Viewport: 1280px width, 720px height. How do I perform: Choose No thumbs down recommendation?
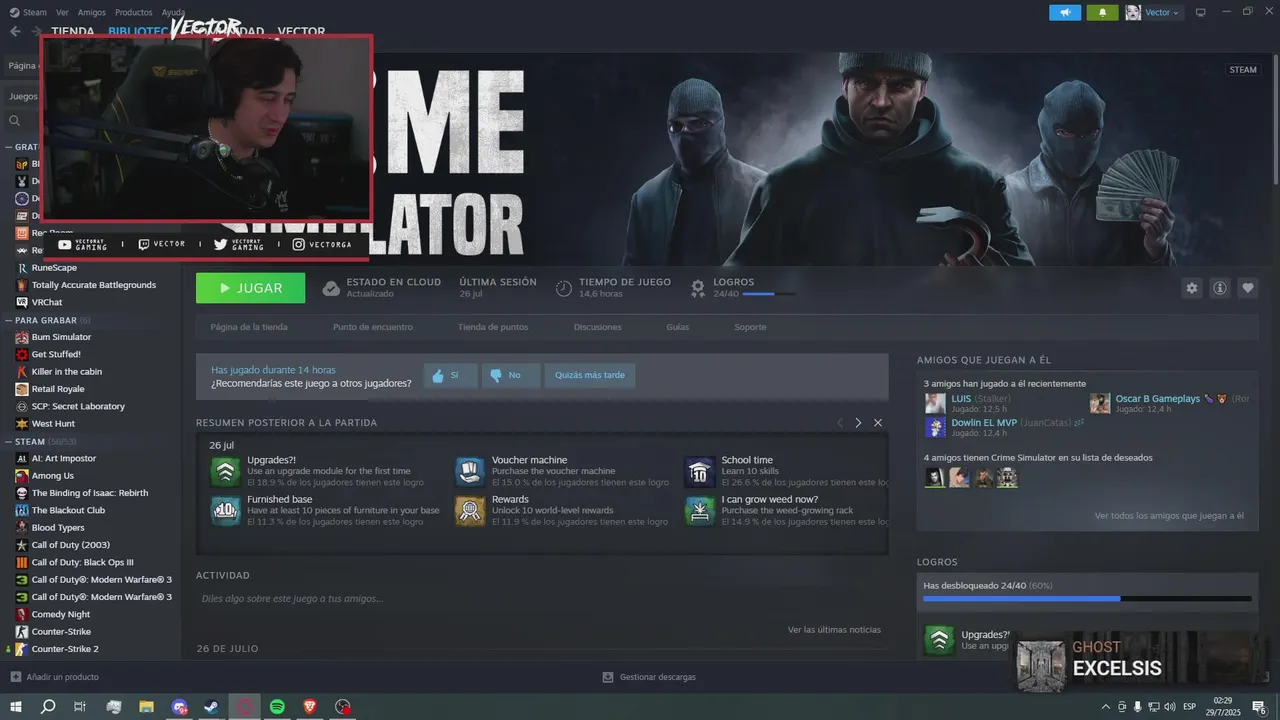click(509, 376)
